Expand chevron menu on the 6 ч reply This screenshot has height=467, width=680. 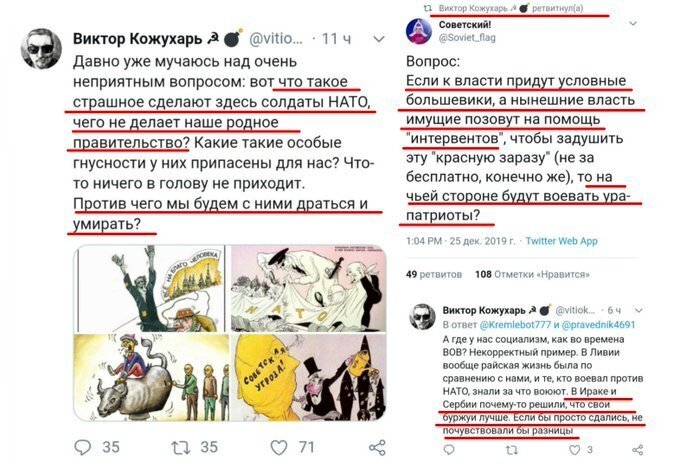(x=638, y=310)
